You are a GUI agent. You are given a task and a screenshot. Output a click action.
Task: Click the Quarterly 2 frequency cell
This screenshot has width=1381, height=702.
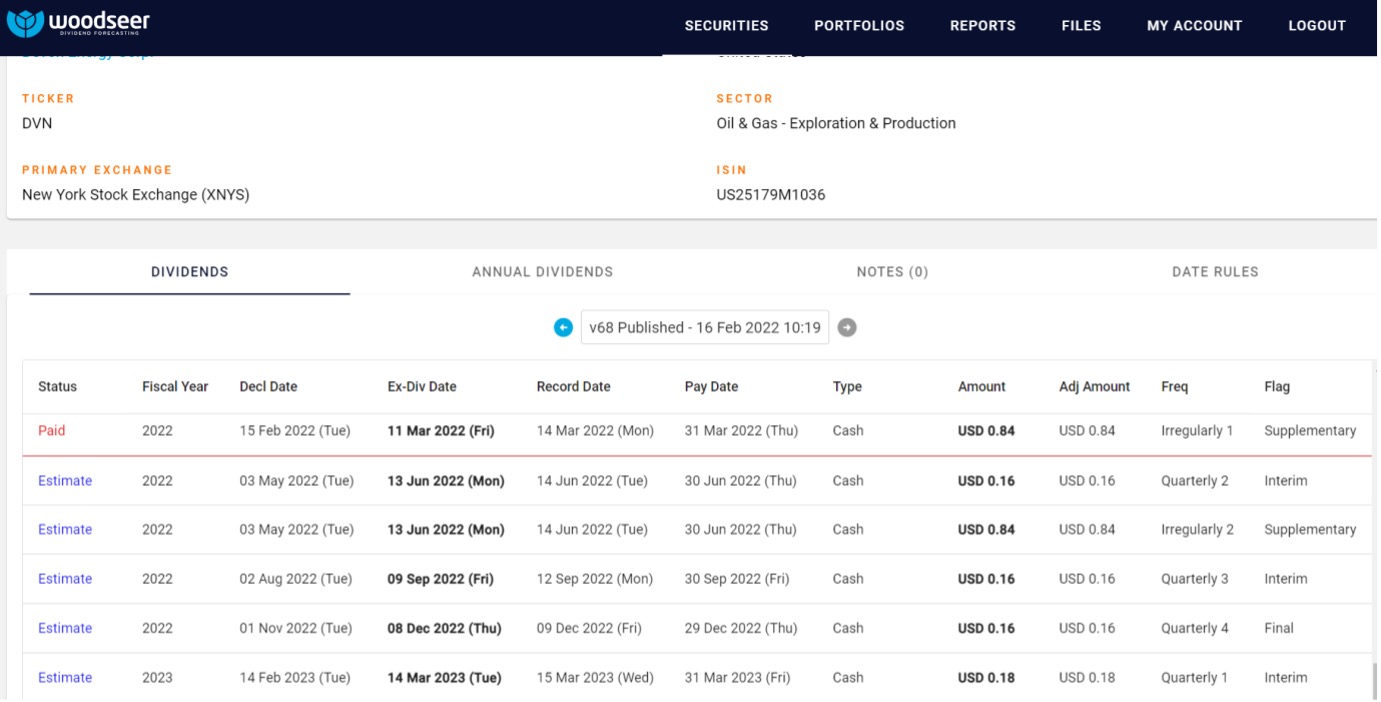[x=1195, y=481]
